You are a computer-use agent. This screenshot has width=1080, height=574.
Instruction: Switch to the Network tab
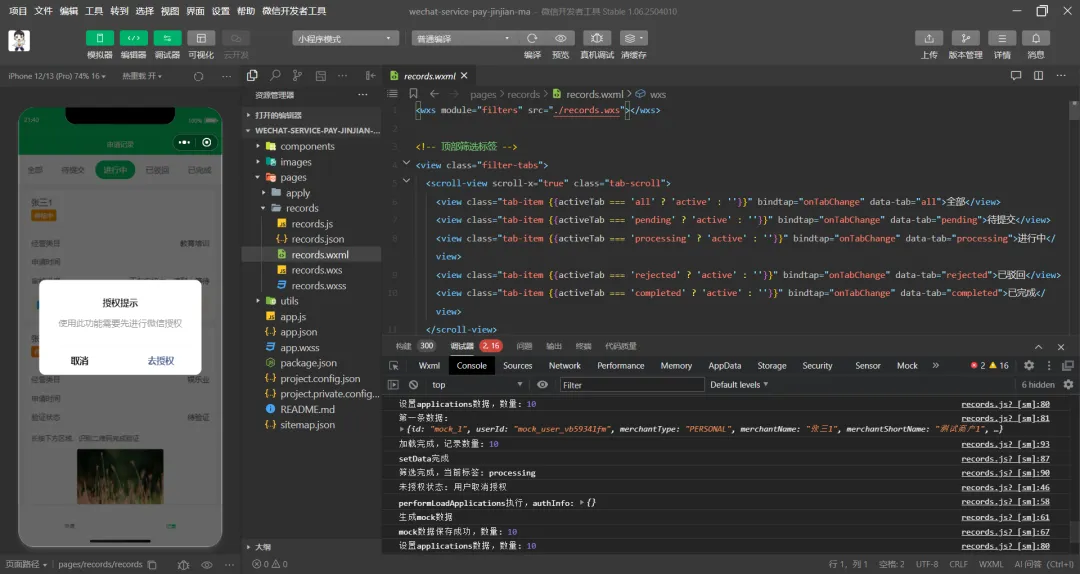[x=564, y=366]
